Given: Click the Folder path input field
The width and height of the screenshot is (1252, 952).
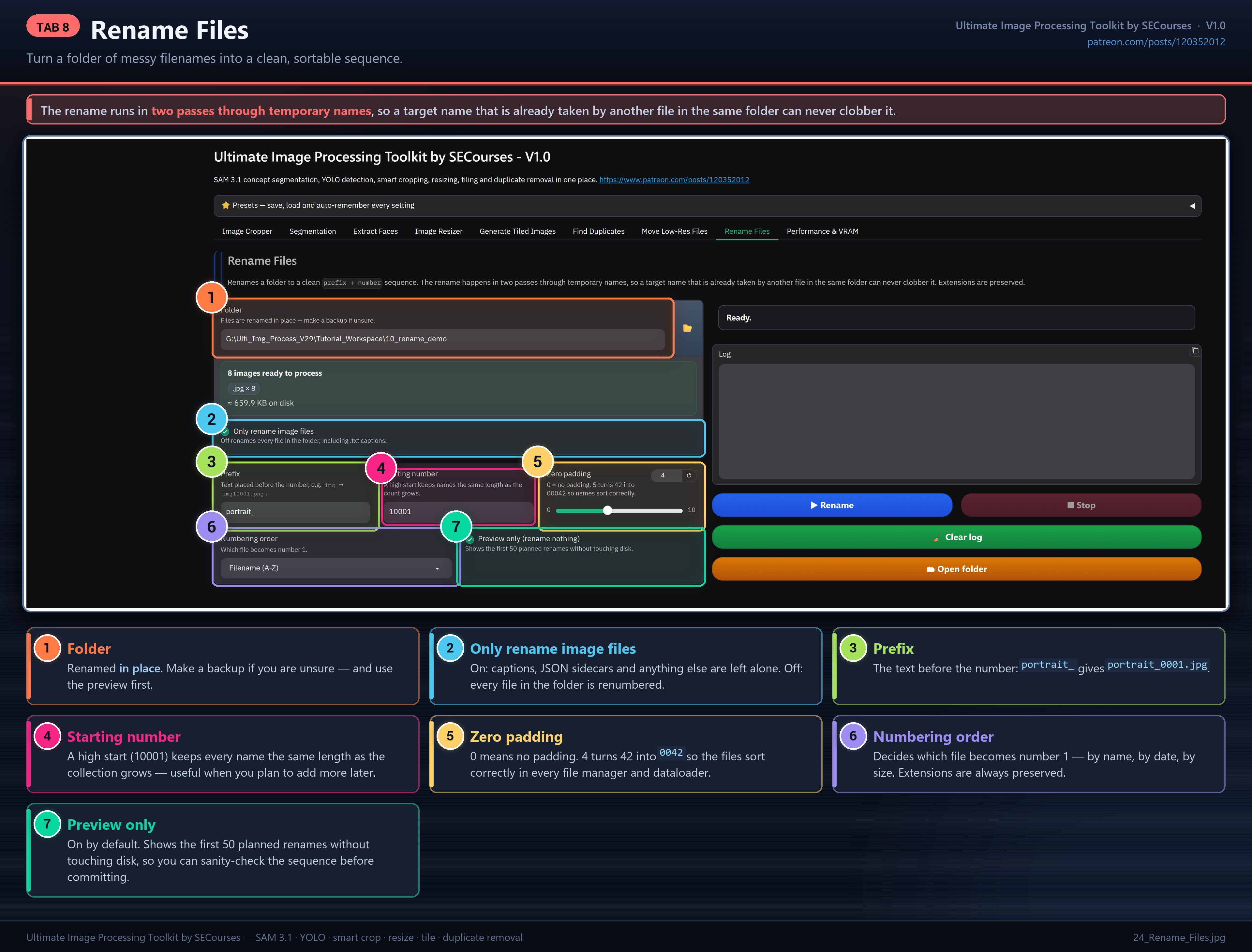Looking at the screenshot, I should [443, 339].
